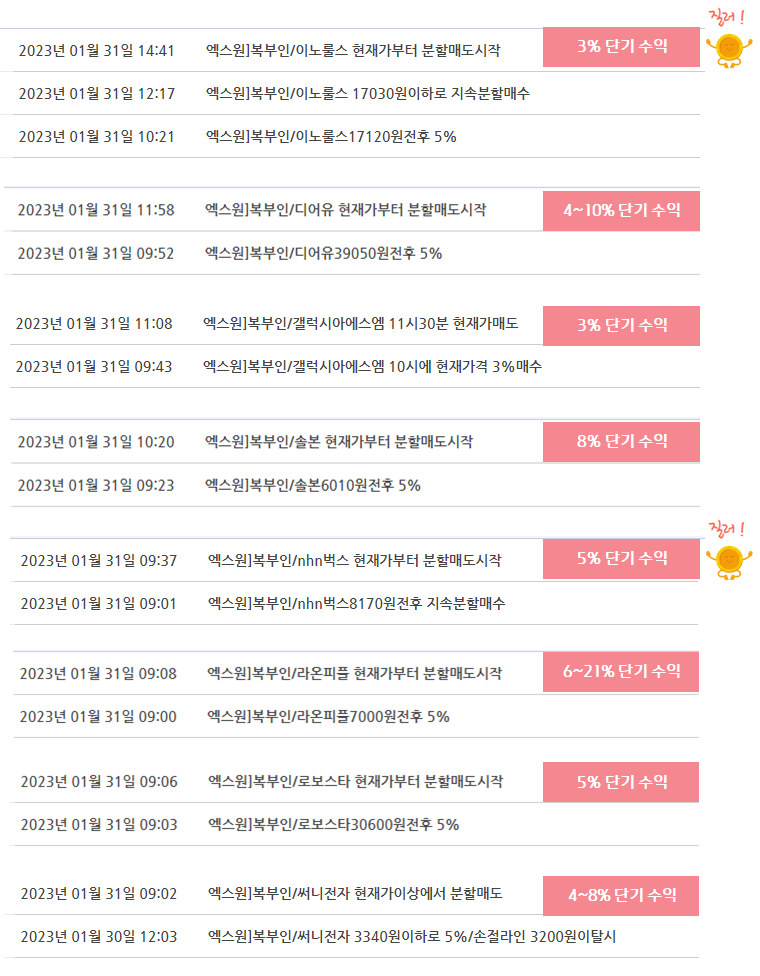This screenshot has height=976, width=760.
Task: Open 솔본6010원전후 5% message
Action: [313, 486]
